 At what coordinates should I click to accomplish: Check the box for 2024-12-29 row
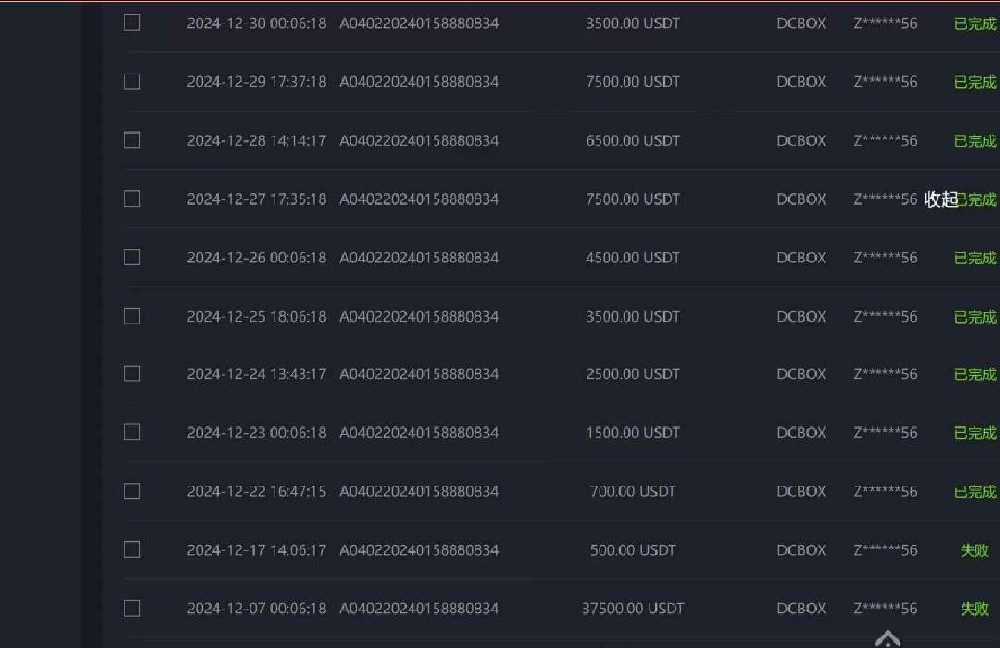tap(132, 82)
